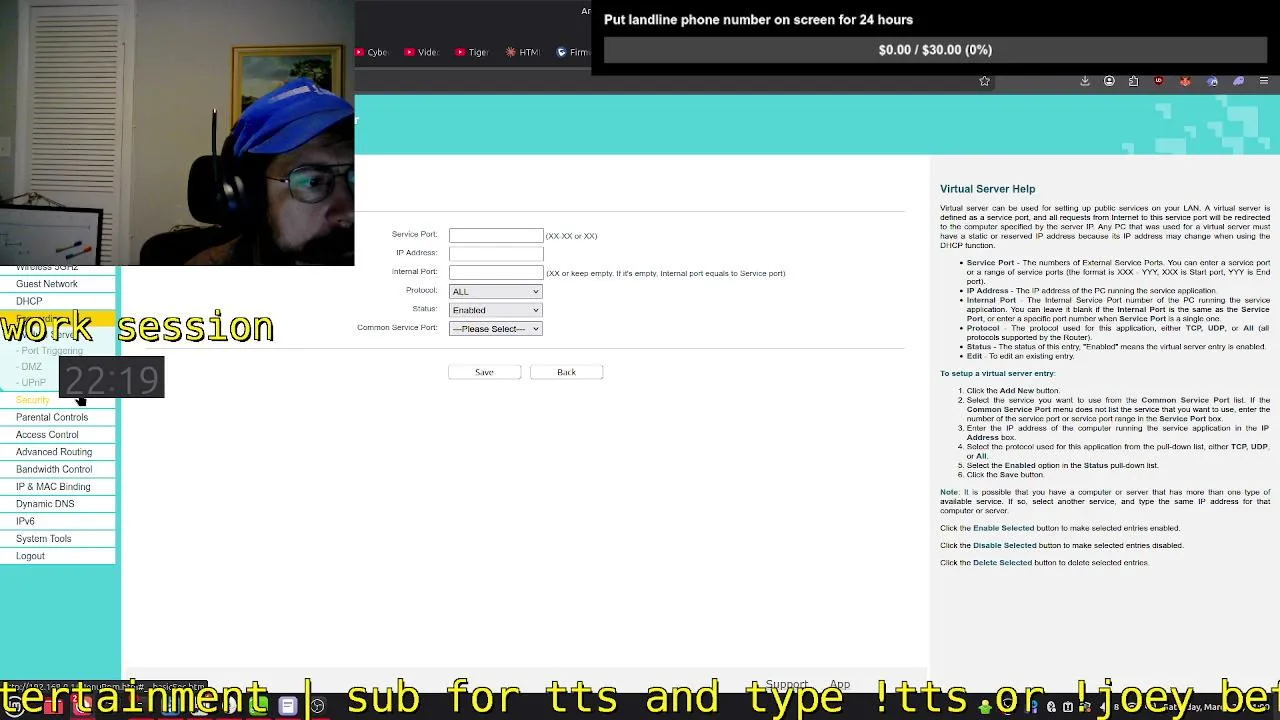Open the Common Service Port dropdown

[495, 329]
